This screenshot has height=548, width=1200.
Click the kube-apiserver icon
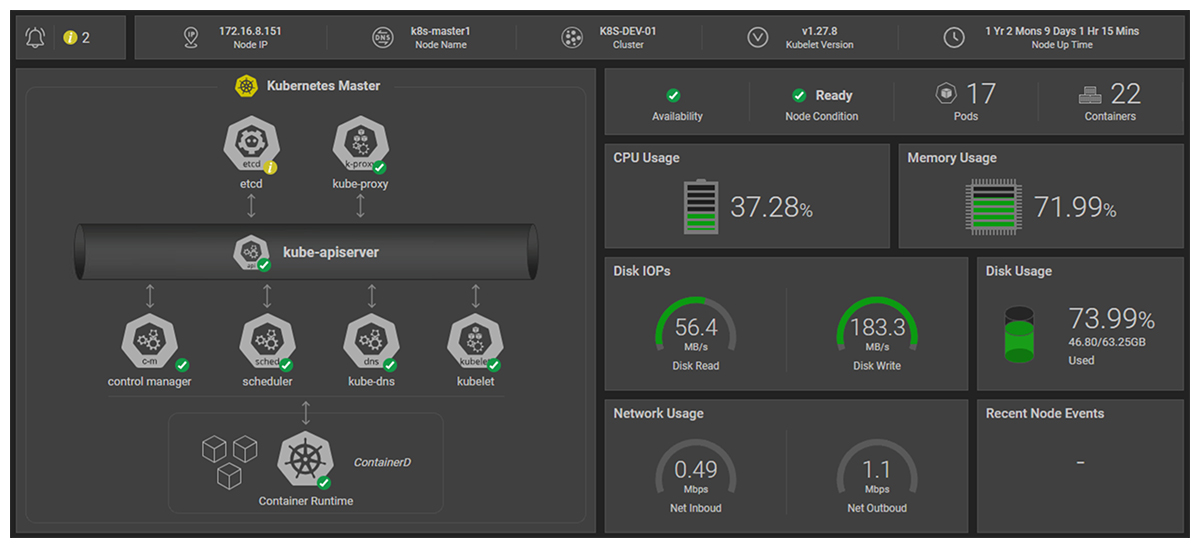pos(250,252)
